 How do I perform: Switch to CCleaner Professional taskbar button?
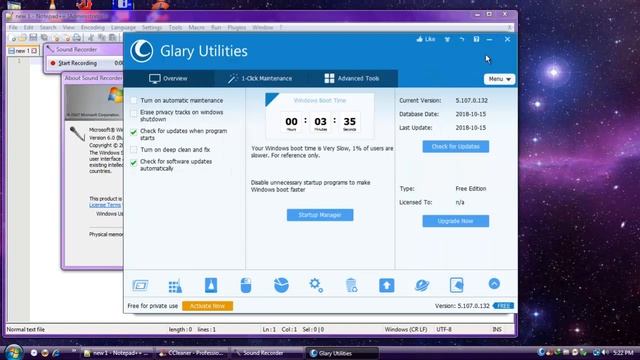click(x=191, y=353)
